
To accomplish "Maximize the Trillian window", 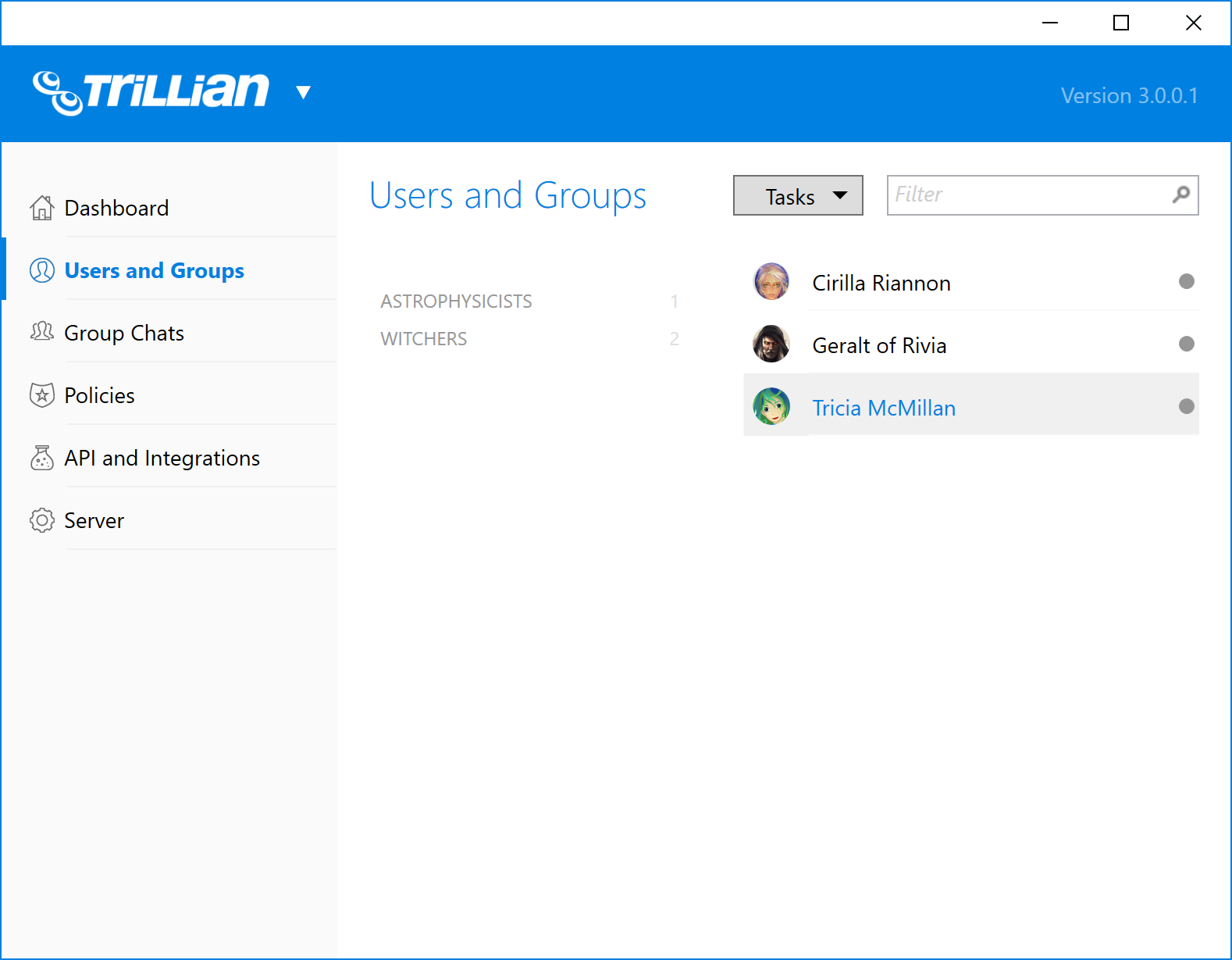I will [x=1121, y=23].
